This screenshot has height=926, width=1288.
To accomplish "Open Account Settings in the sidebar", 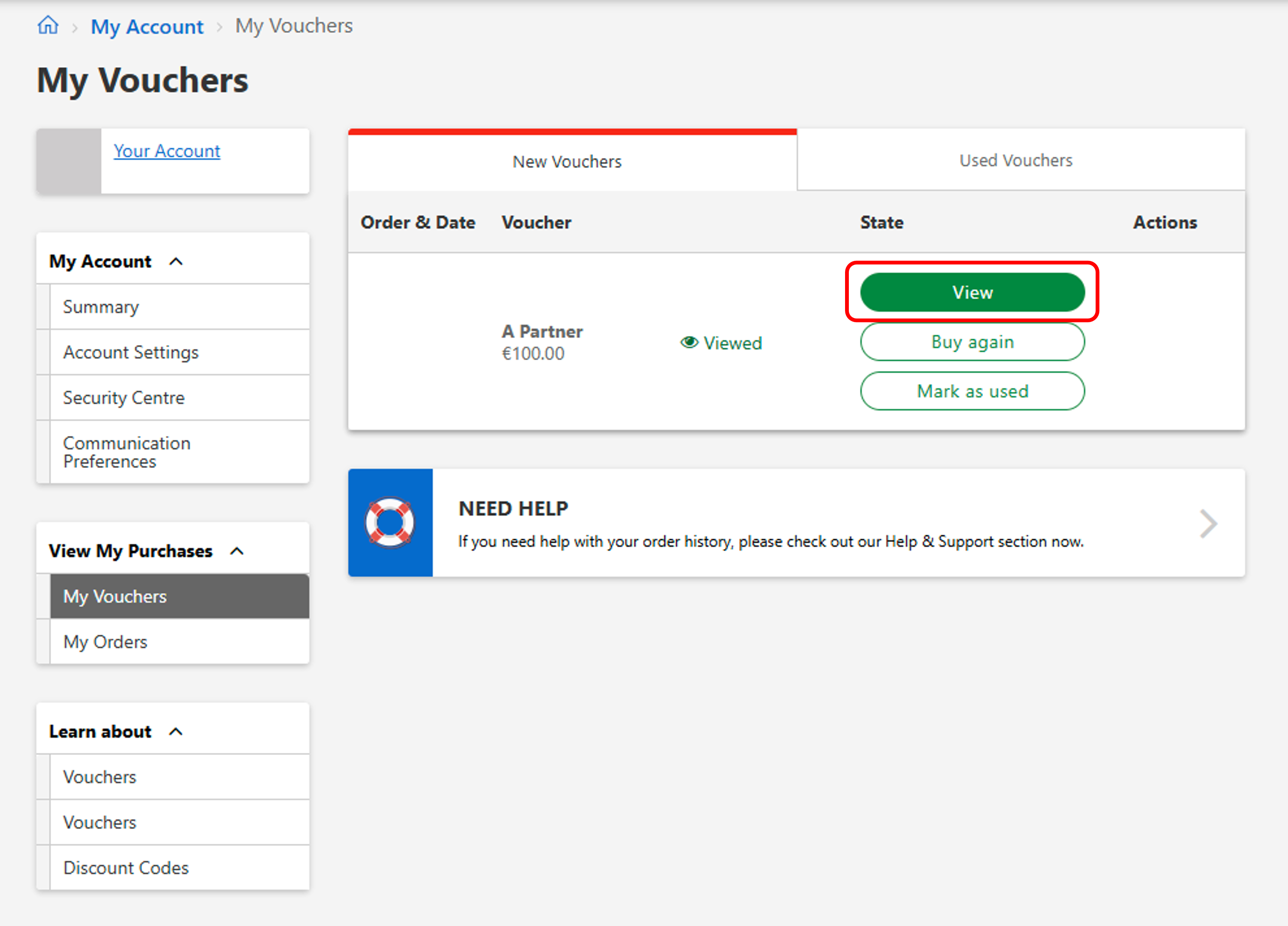I will (180, 352).
